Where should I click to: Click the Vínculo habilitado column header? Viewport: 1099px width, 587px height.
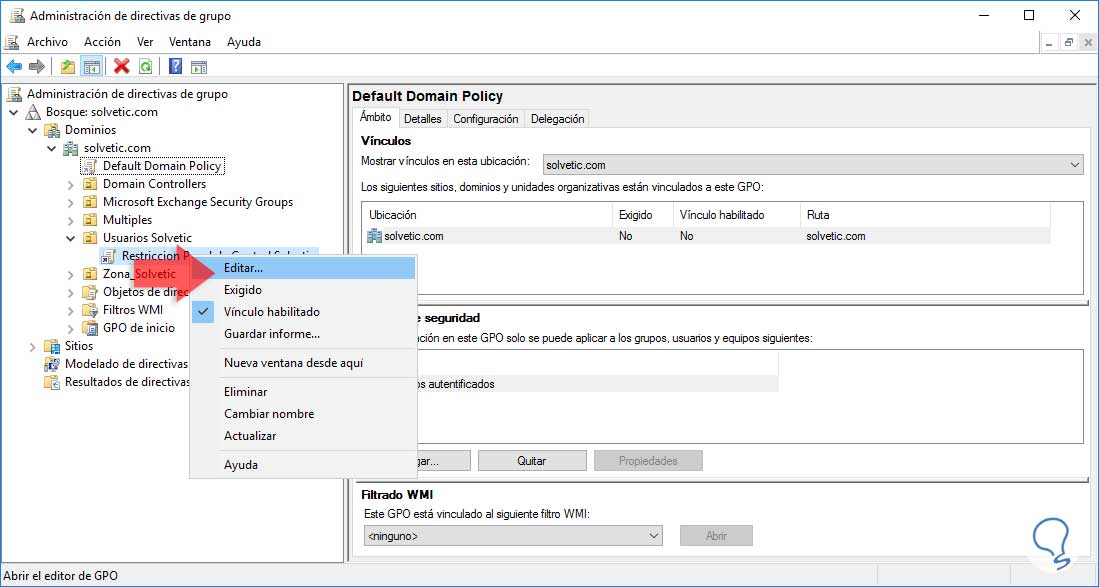tap(736, 215)
